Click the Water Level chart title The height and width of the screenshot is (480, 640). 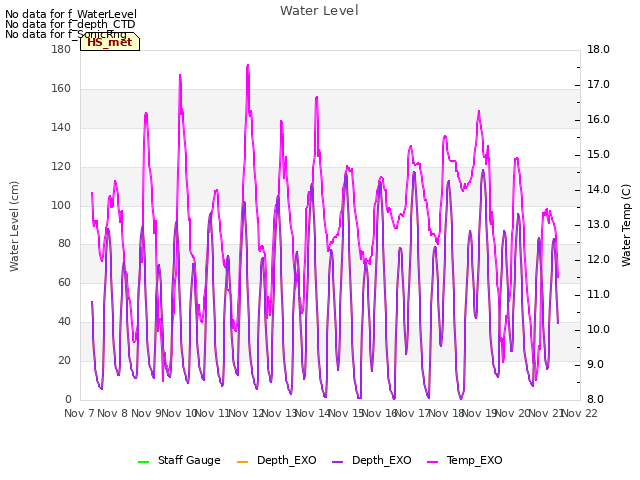[x=319, y=11]
